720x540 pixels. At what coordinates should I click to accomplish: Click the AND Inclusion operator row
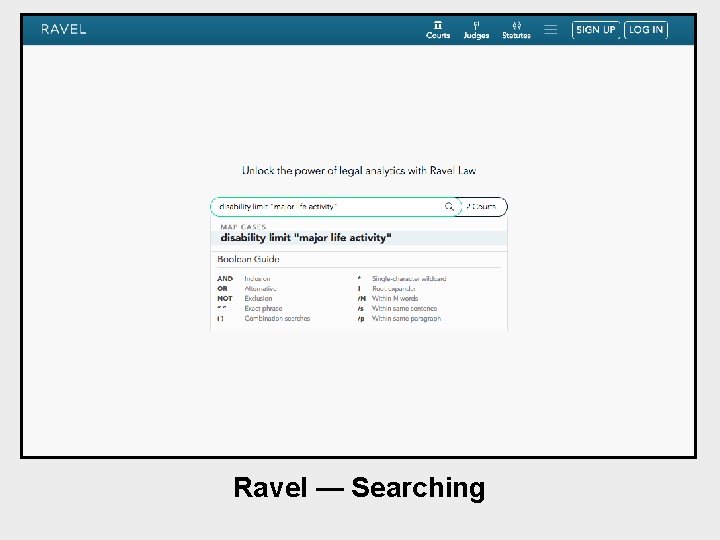click(x=244, y=279)
